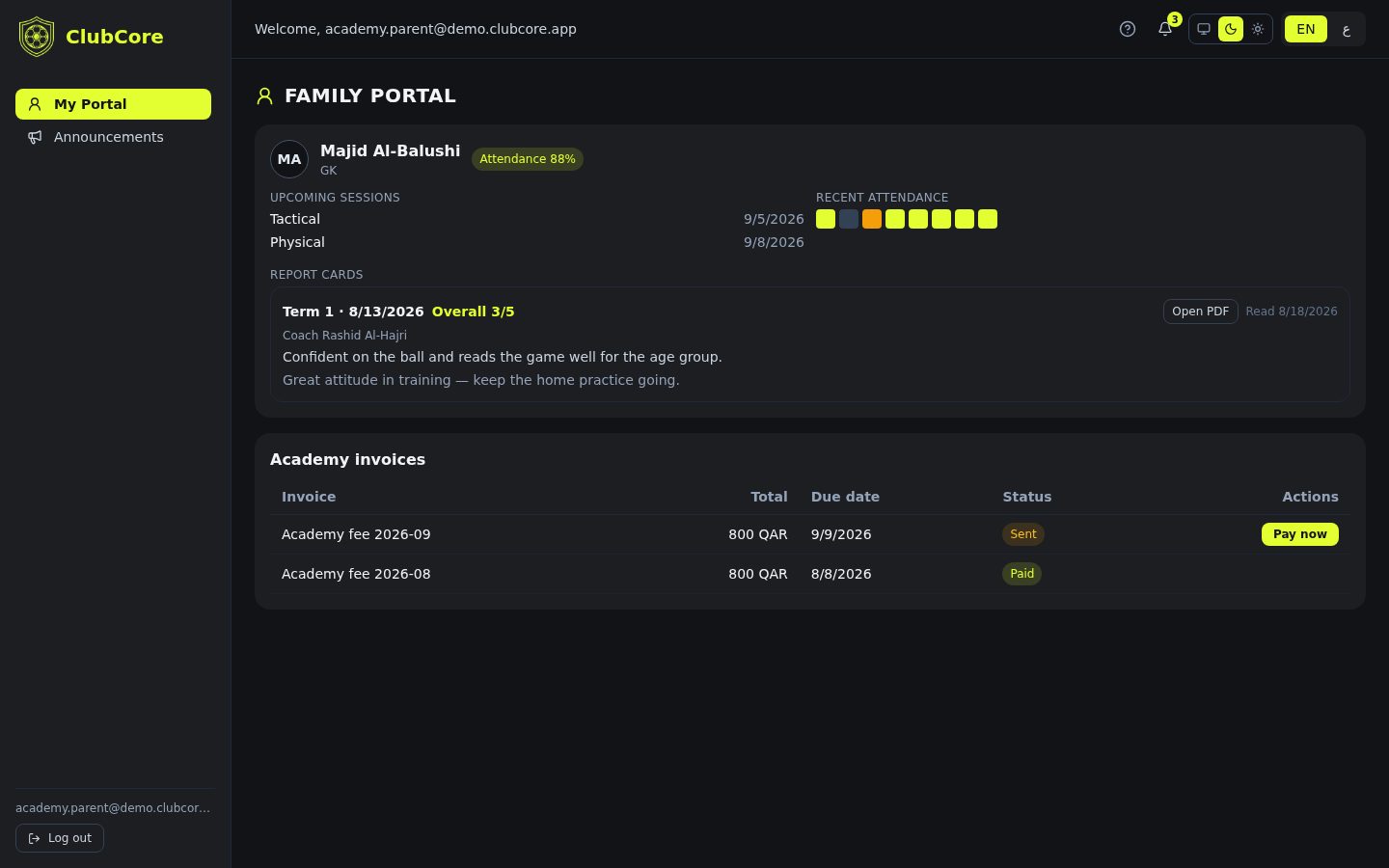The height and width of the screenshot is (868, 1389).
Task: Click the Status column header
Action: pos(1027,497)
